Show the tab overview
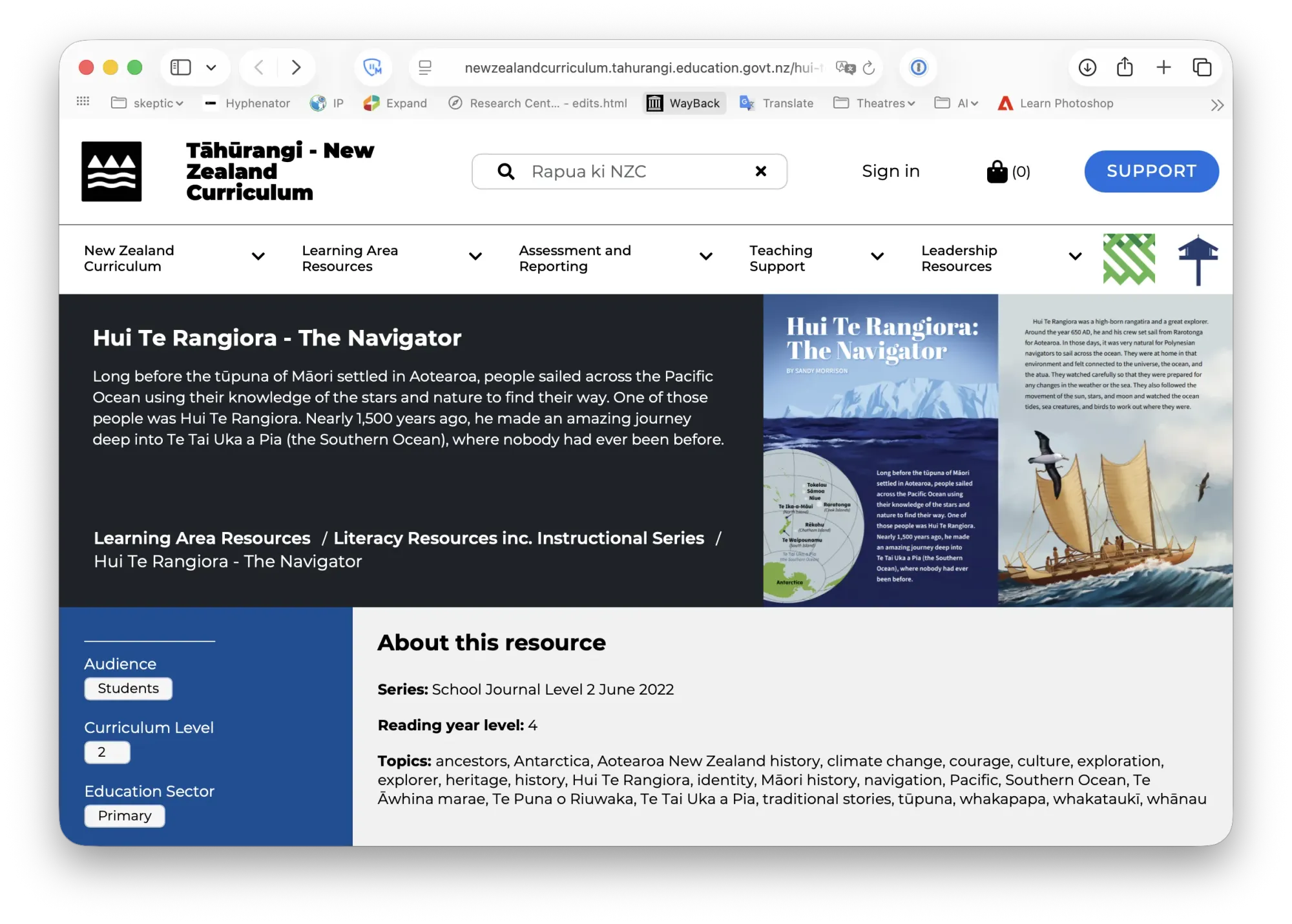The image size is (1292, 924). (1202, 67)
